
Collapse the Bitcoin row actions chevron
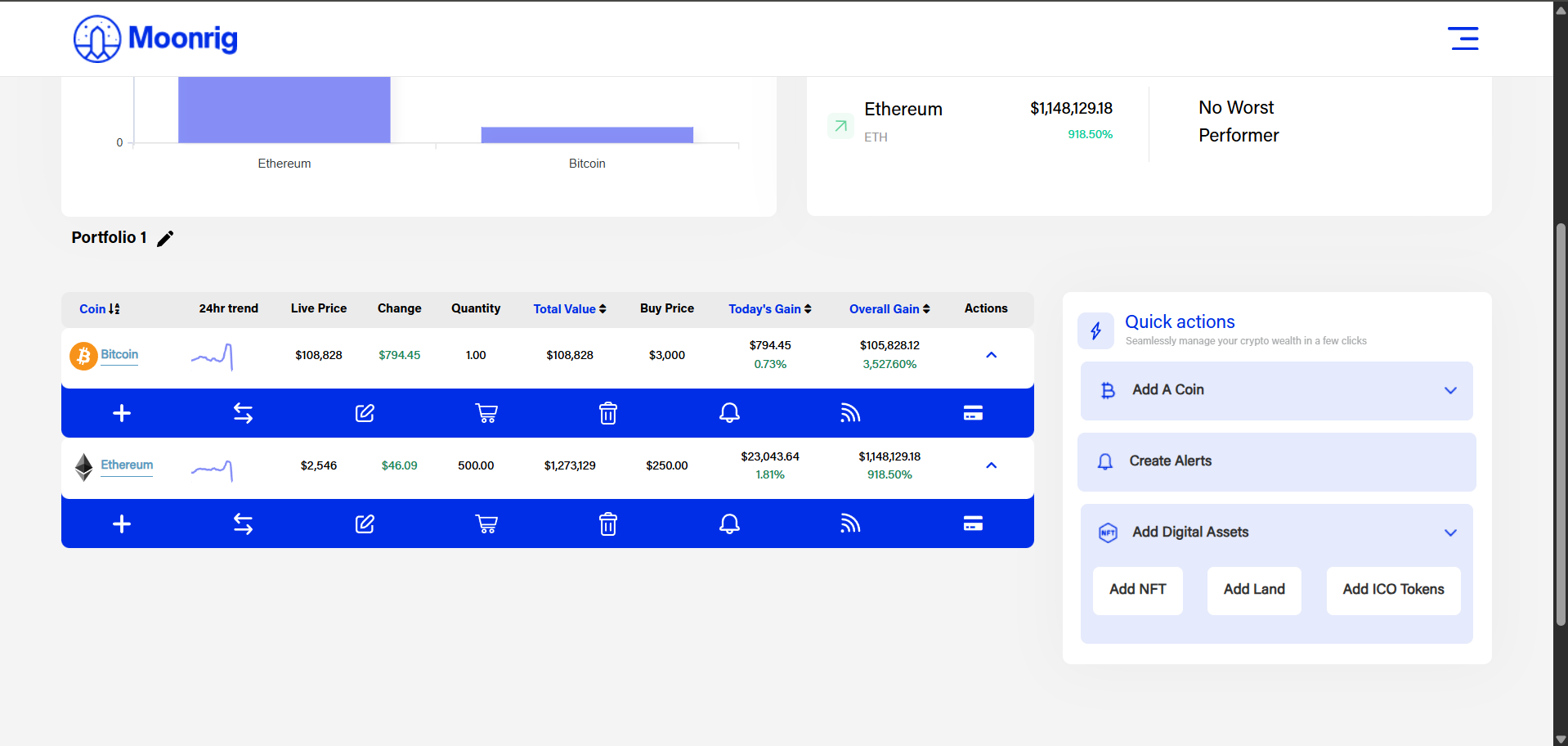tap(992, 355)
